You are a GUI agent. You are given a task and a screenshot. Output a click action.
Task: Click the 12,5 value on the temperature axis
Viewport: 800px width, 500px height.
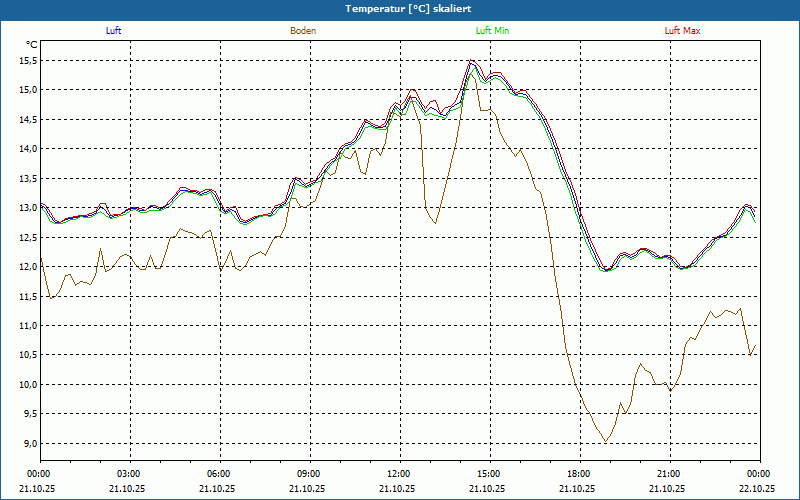(29, 237)
